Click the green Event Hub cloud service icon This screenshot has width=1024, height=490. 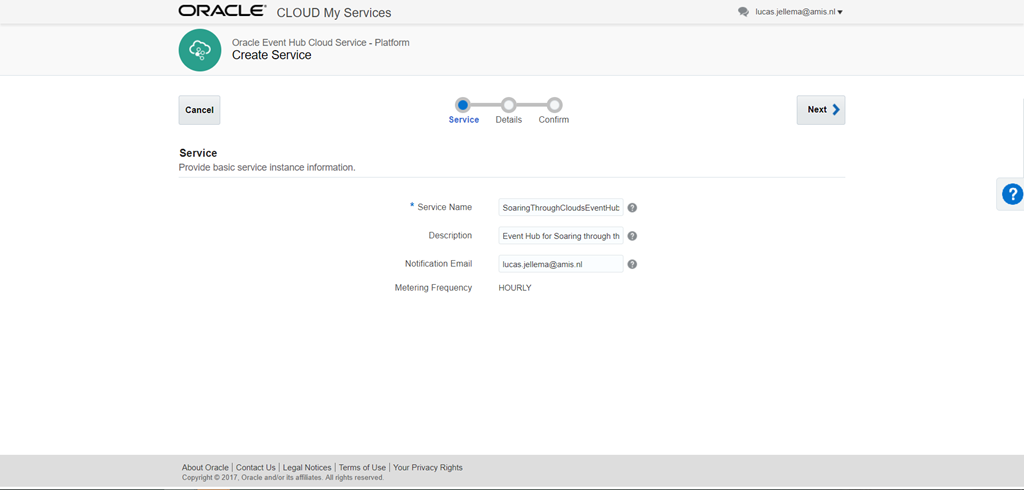tap(200, 50)
